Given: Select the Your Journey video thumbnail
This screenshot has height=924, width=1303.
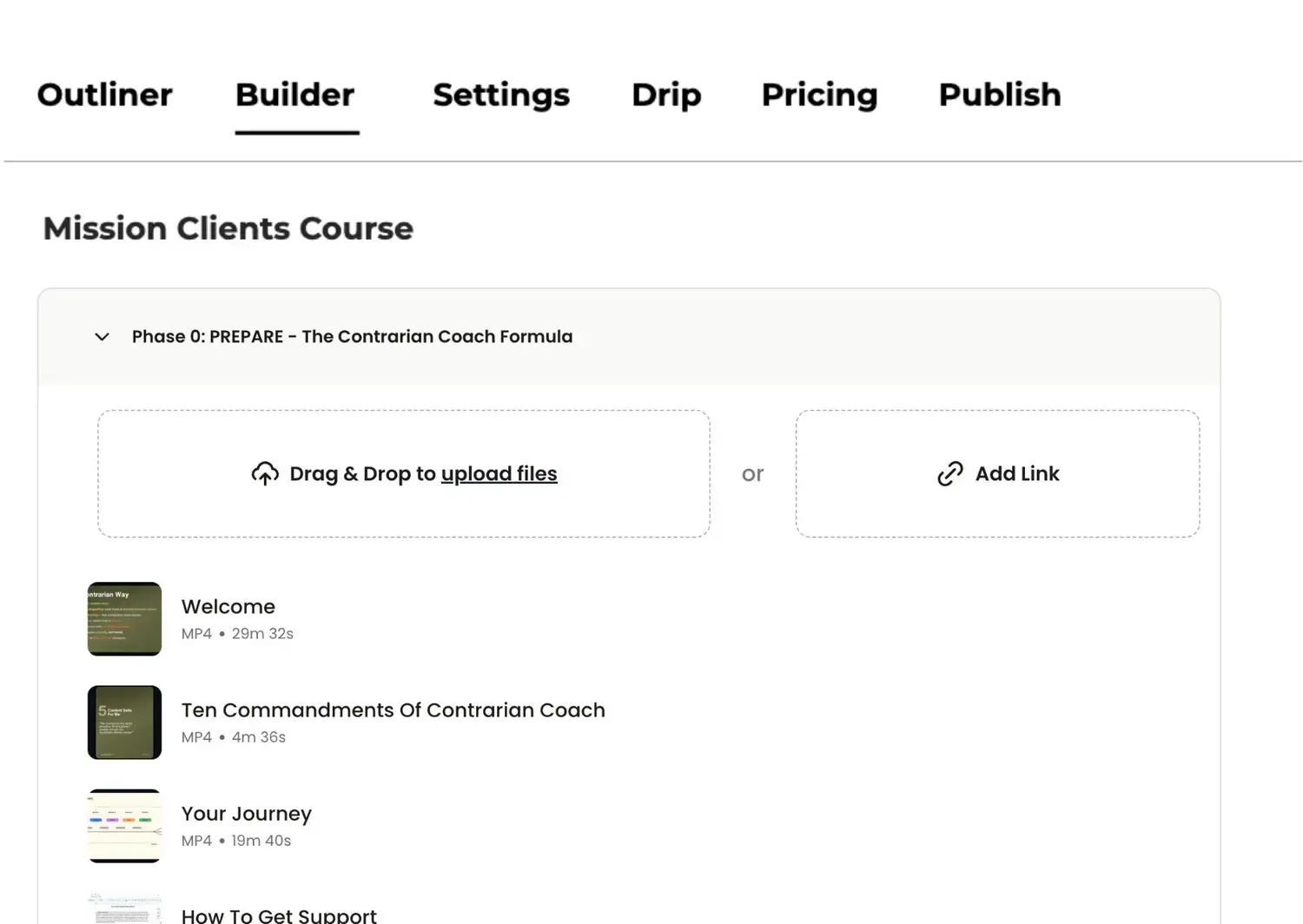Looking at the screenshot, I should [124, 825].
